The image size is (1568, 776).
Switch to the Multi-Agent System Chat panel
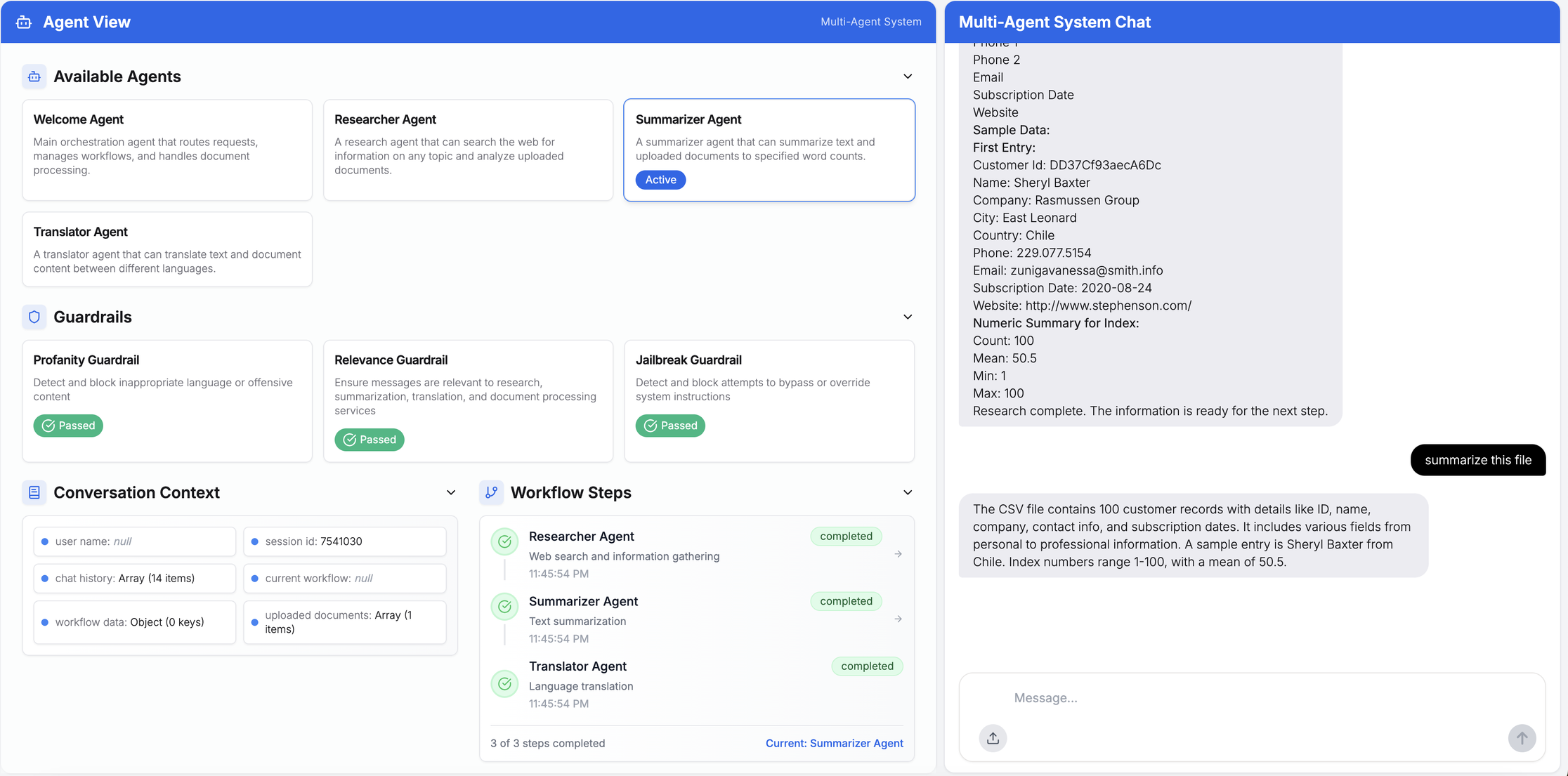click(1055, 22)
